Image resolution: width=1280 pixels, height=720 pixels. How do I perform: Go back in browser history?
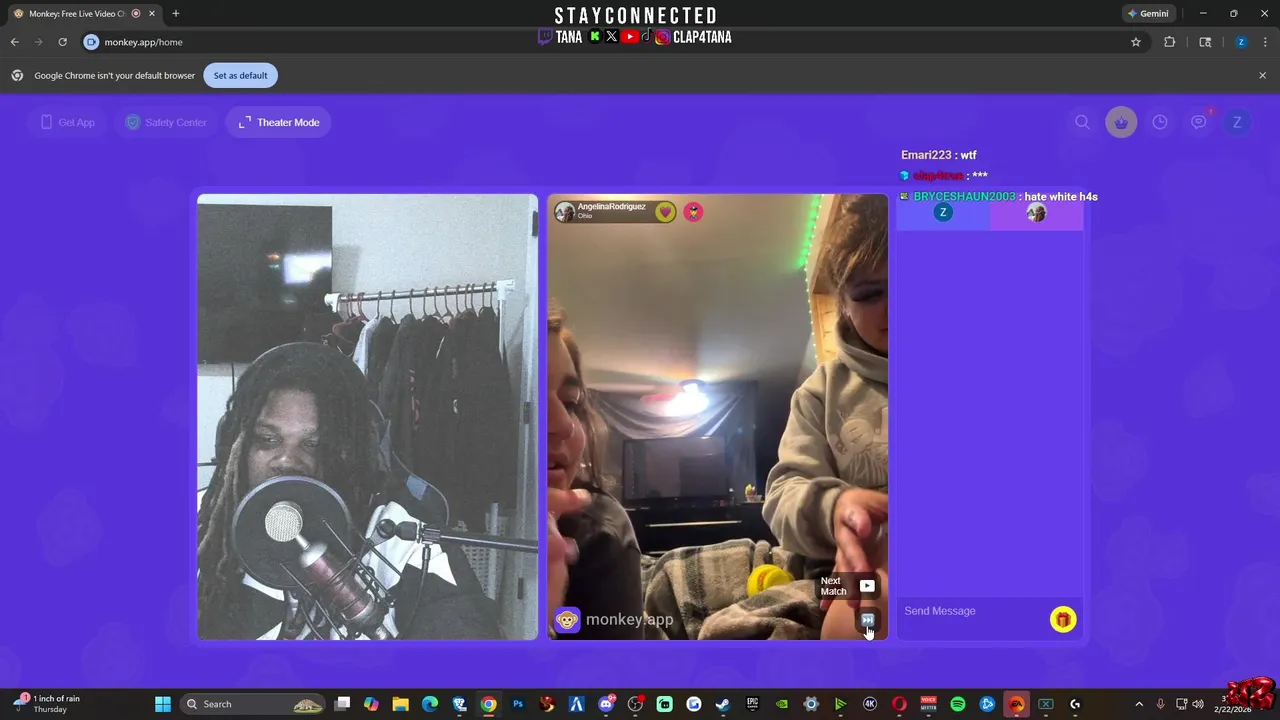pyautogui.click(x=14, y=42)
